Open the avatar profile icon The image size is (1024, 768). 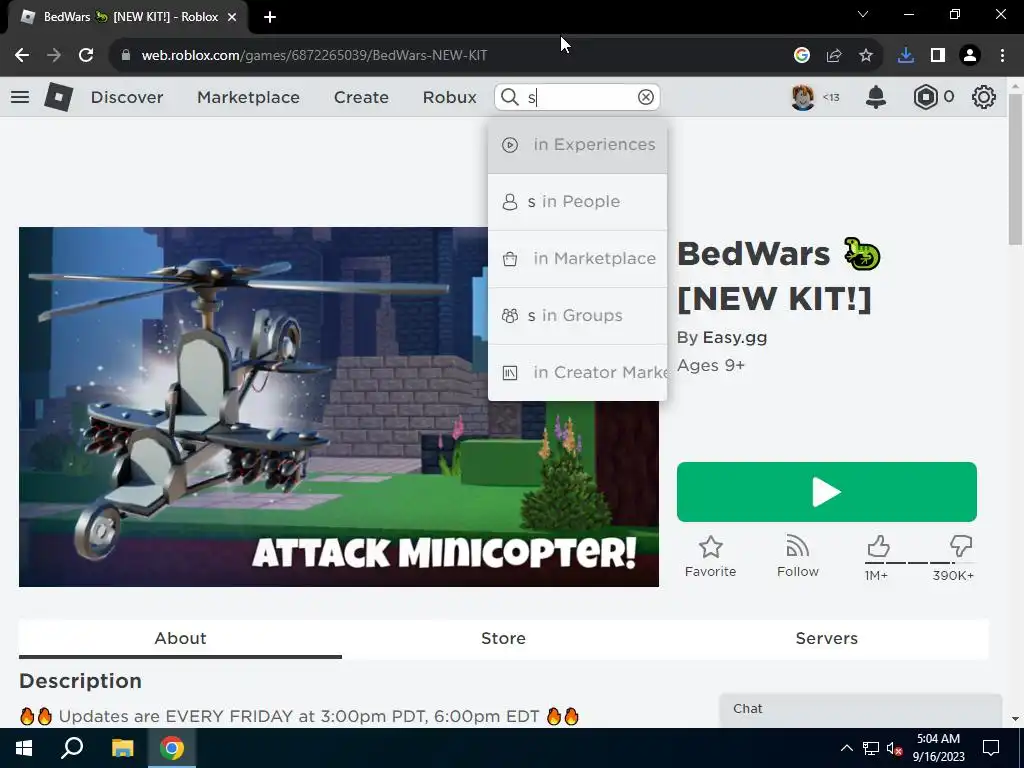pos(803,97)
